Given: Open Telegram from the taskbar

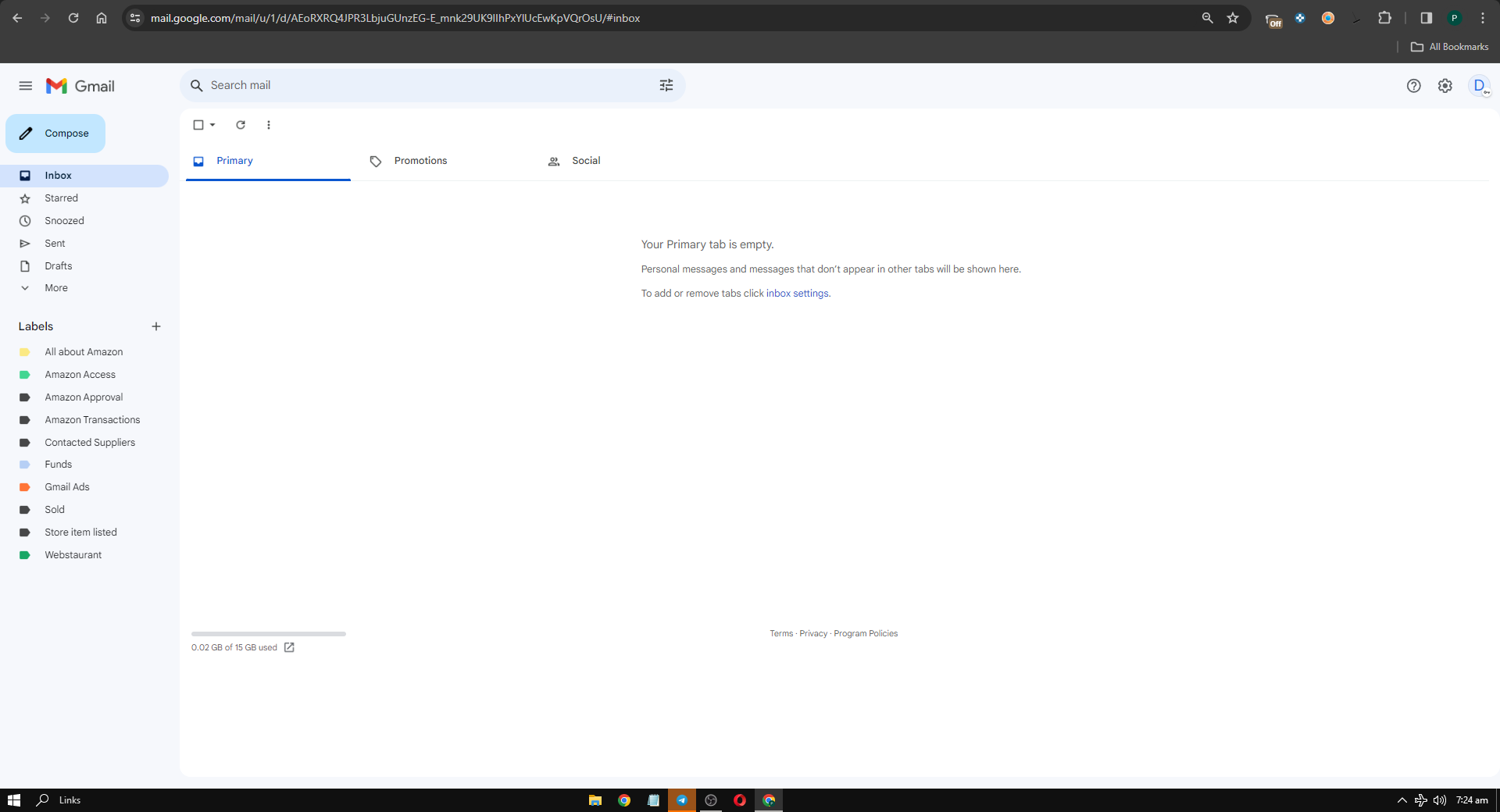Looking at the screenshot, I should [682, 800].
